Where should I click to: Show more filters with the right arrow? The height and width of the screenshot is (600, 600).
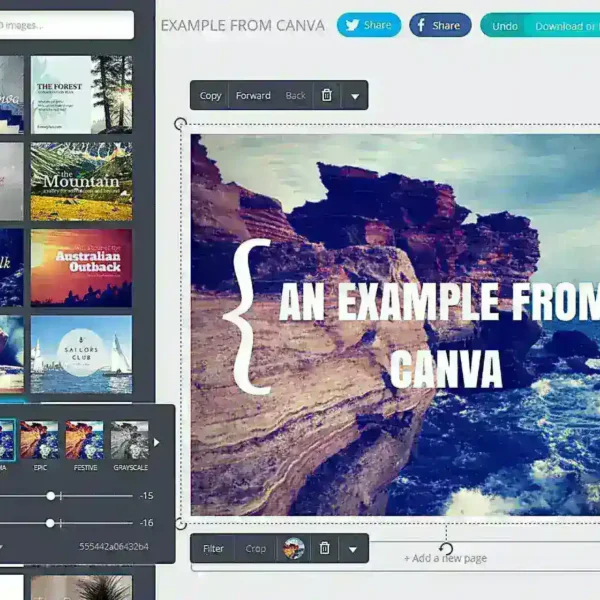pos(156,442)
